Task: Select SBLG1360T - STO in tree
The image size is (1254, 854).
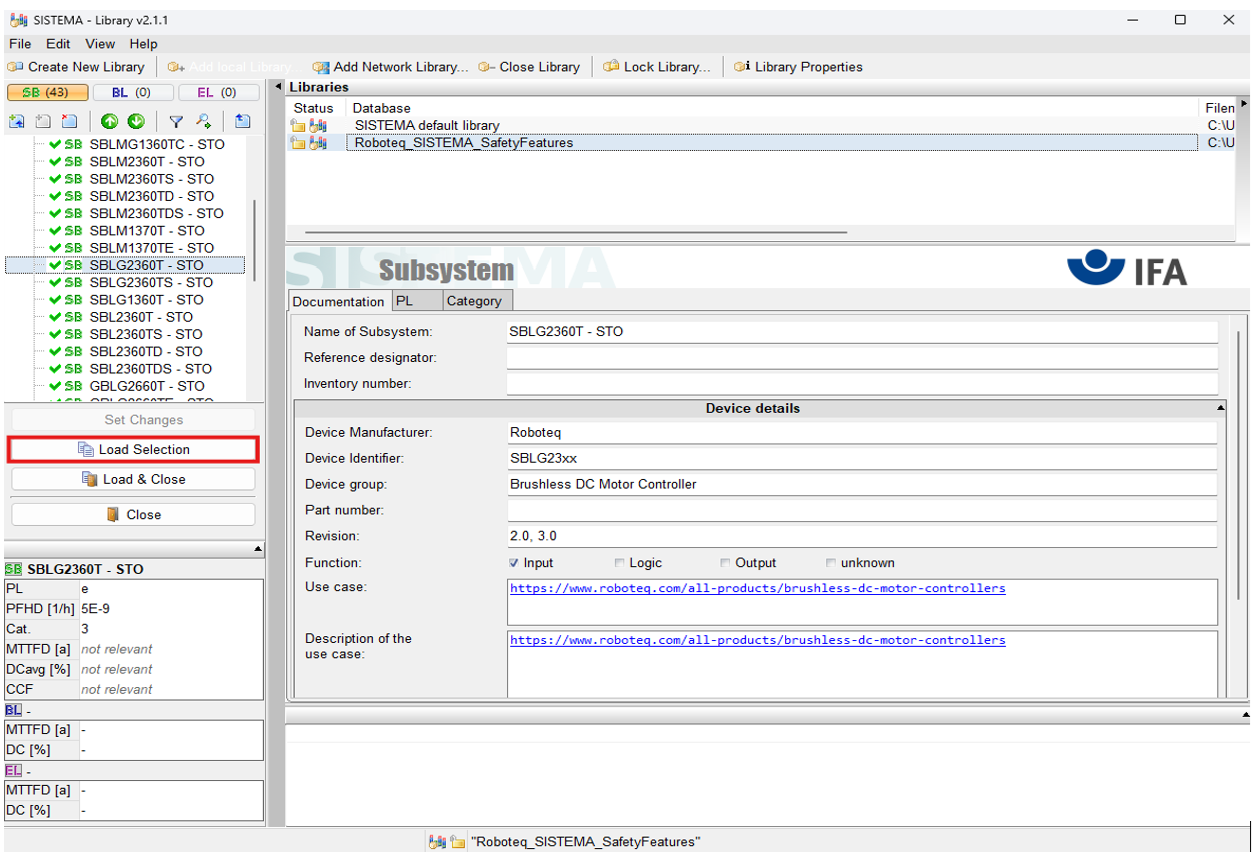Action: point(146,300)
